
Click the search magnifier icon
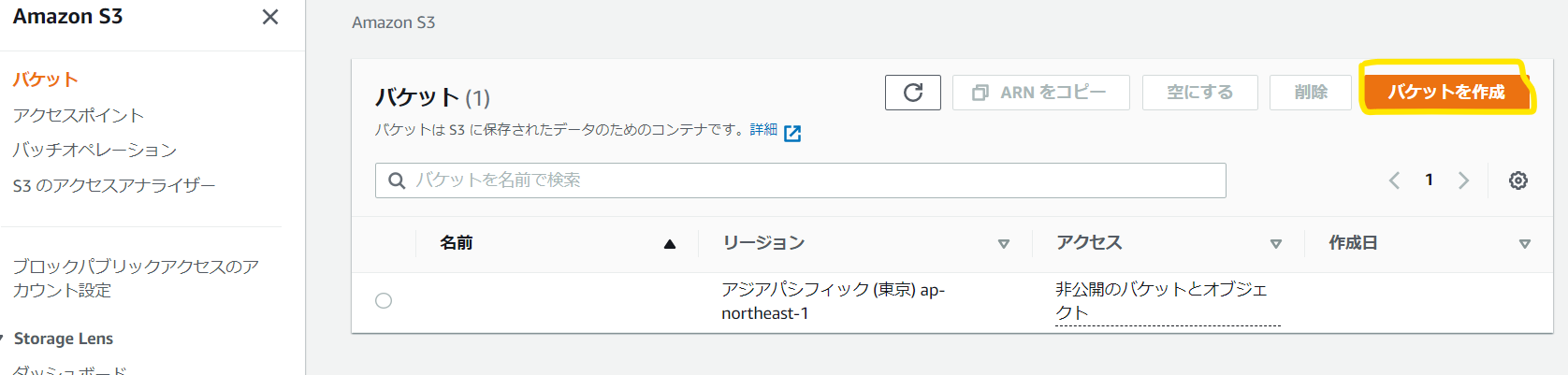(x=397, y=180)
